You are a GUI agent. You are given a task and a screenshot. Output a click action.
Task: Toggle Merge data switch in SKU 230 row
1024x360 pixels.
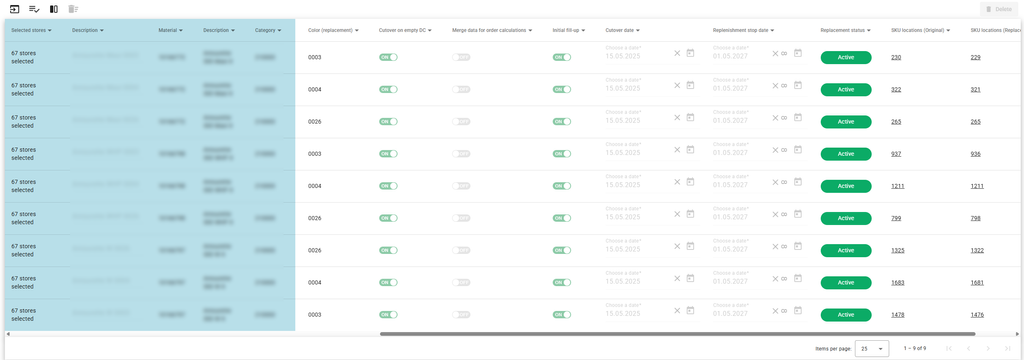[x=461, y=57]
